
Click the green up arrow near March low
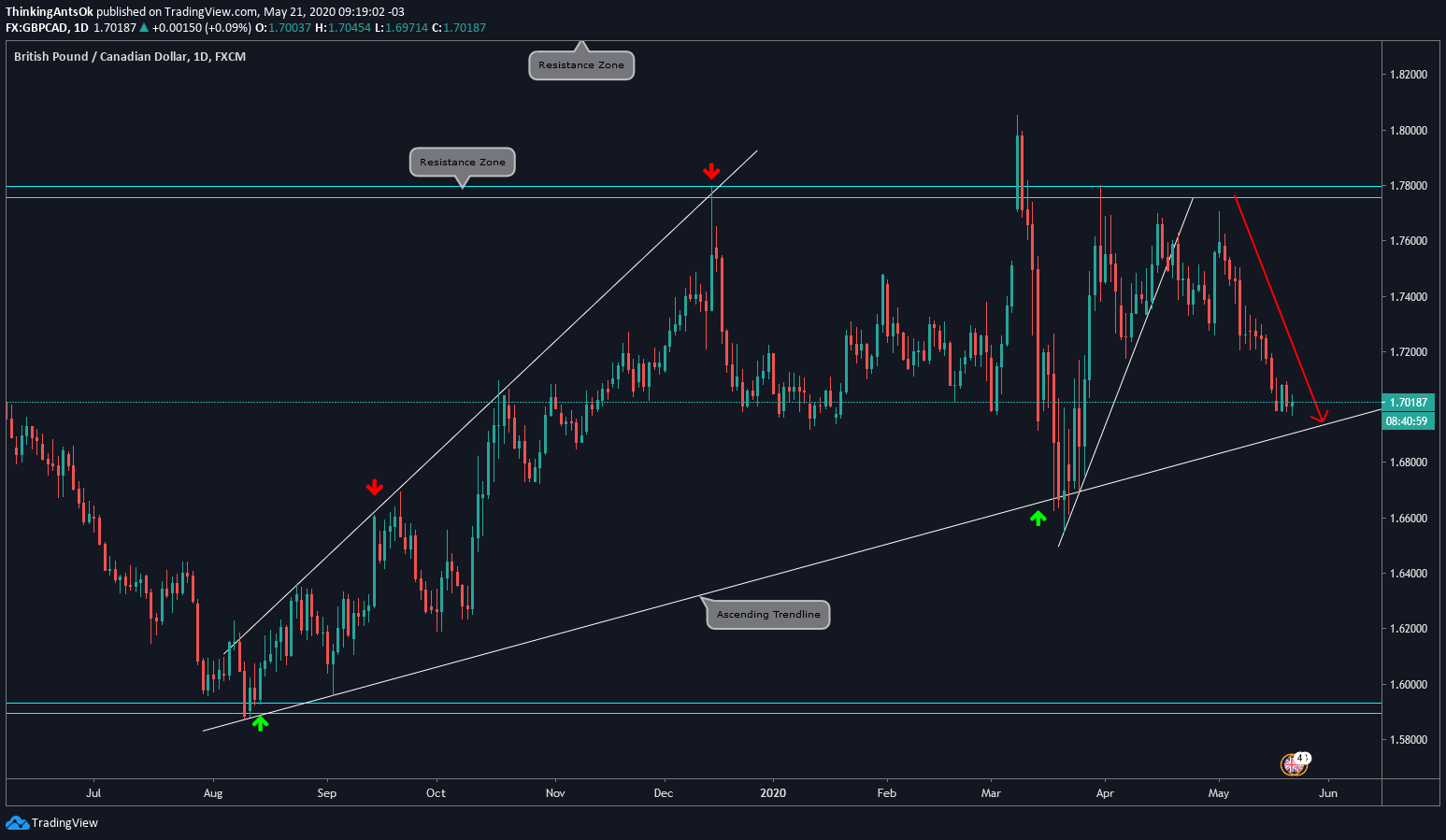pos(1038,518)
